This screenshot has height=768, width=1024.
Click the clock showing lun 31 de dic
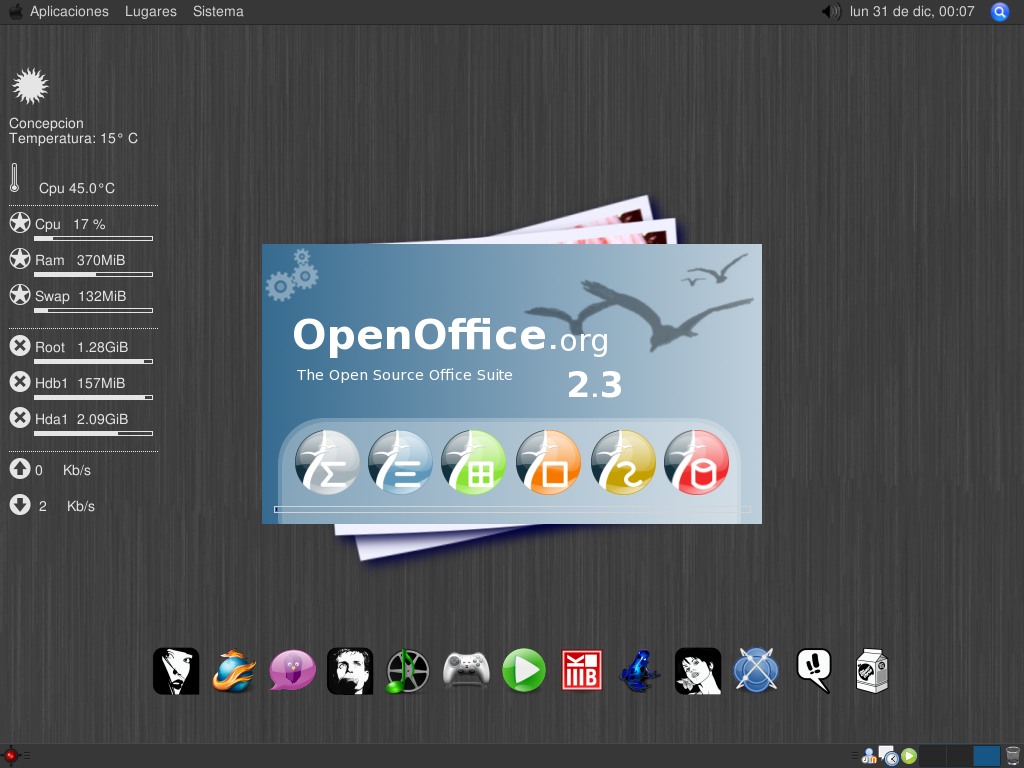click(912, 11)
